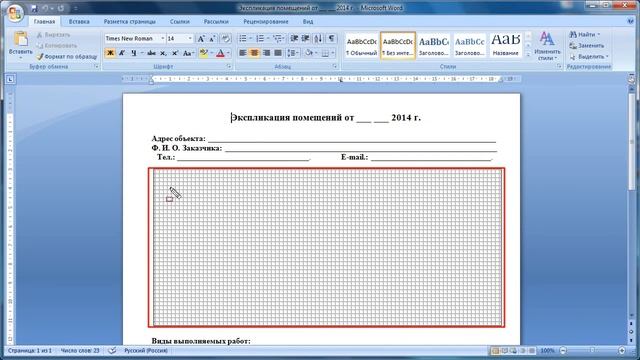Apply the Обычный style
The width and height of the screenshot is (640, 360).
pos(362,46)
